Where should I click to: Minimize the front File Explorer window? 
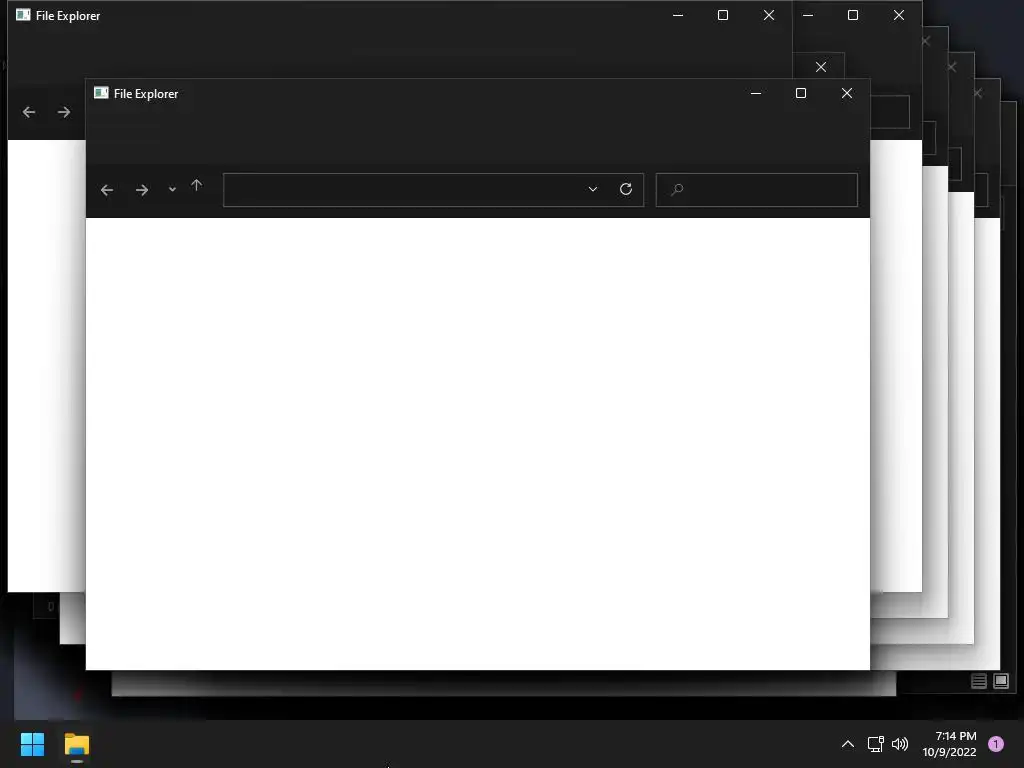[756, 93]
